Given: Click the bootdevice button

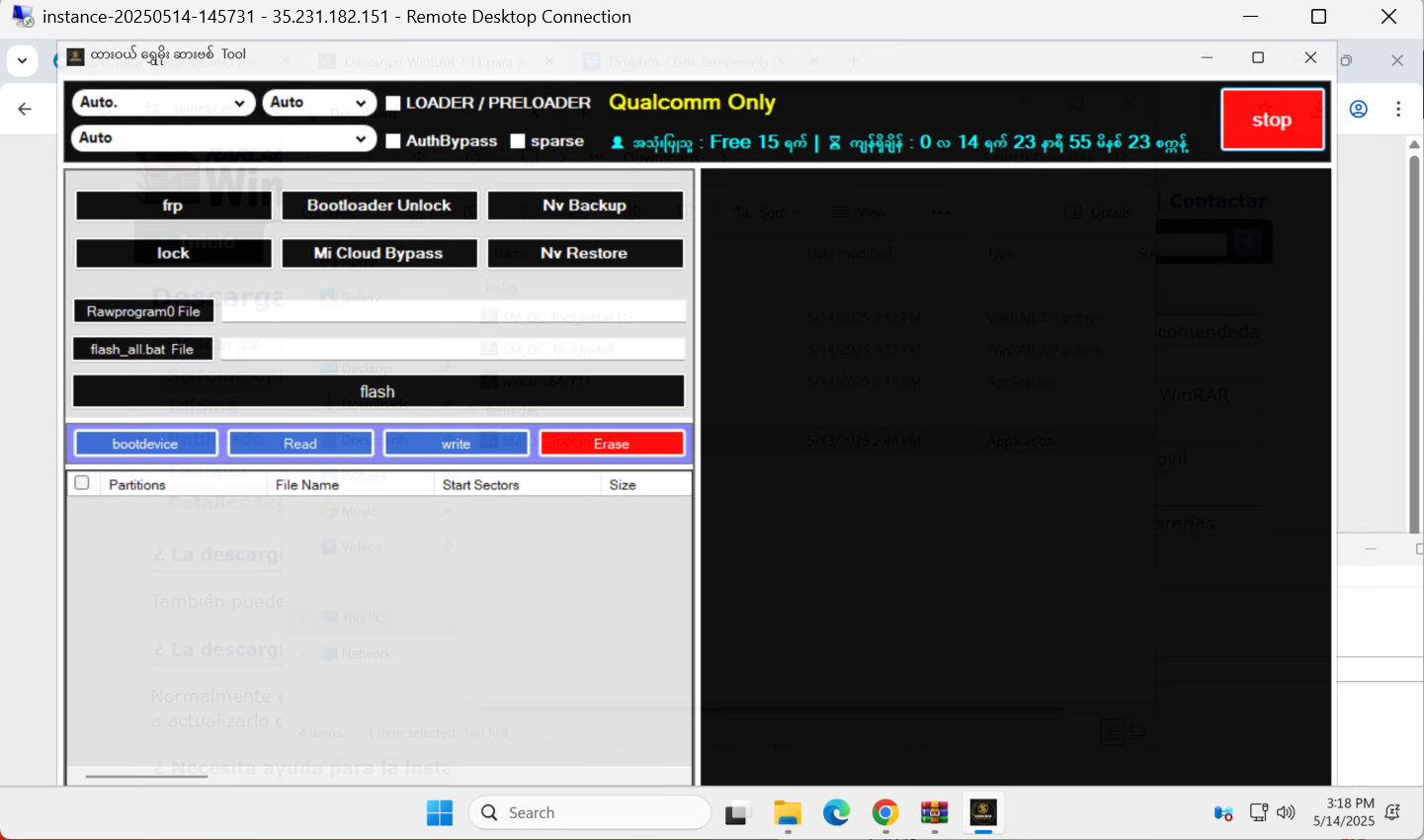Looking at the screenshot, I should pyautogui.click(x=145, y=444).
